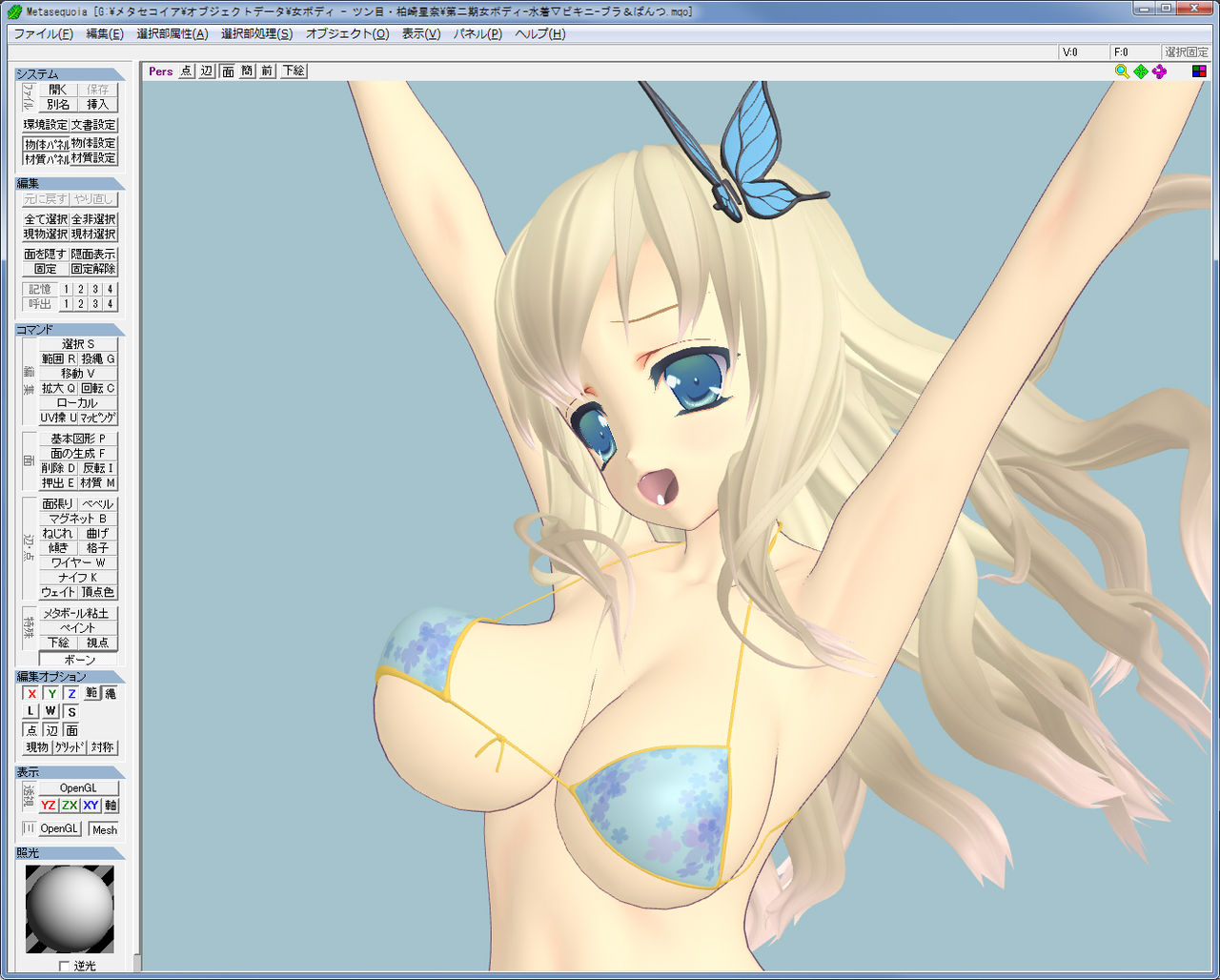Switch viewport to Pers projection
The width and height of the screenshot is (1220, 980).
point(161,71)
